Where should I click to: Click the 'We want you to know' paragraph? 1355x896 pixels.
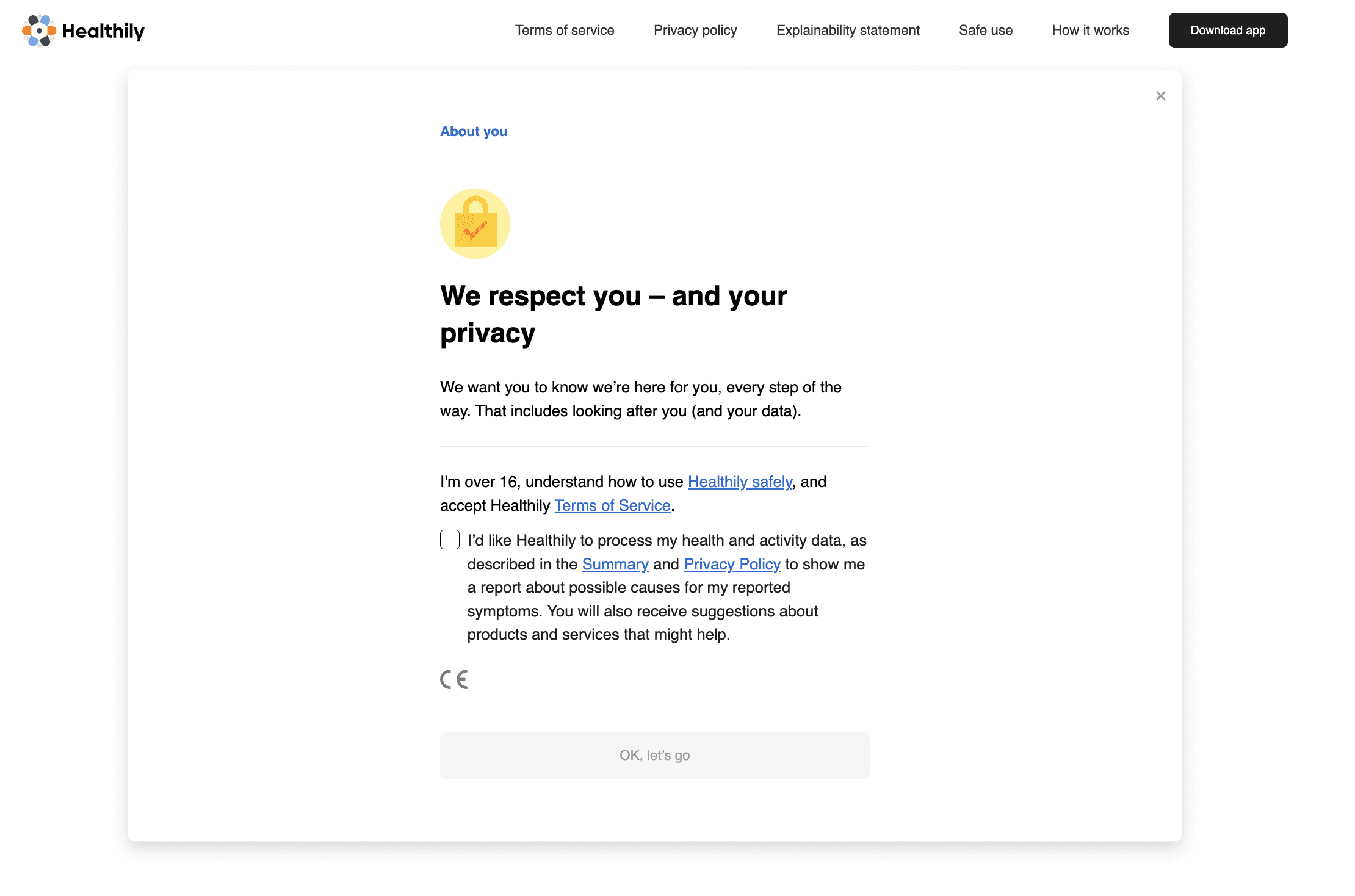(x=641, y=399)
